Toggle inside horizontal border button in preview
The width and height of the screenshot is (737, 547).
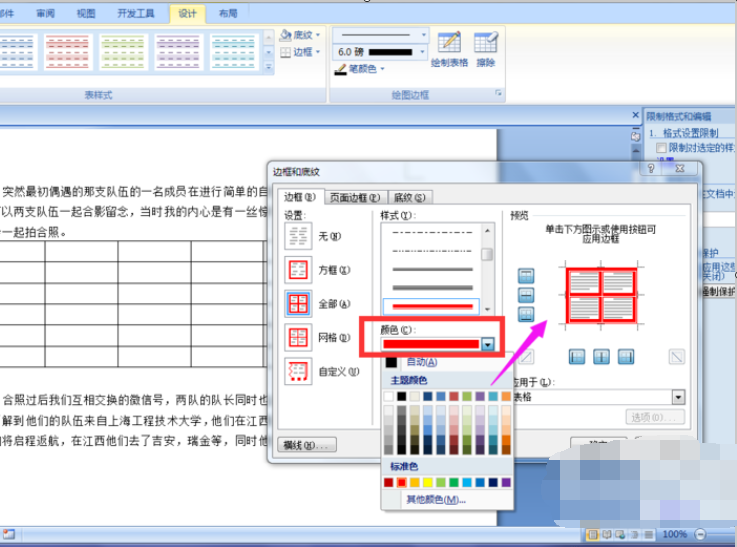526,295
